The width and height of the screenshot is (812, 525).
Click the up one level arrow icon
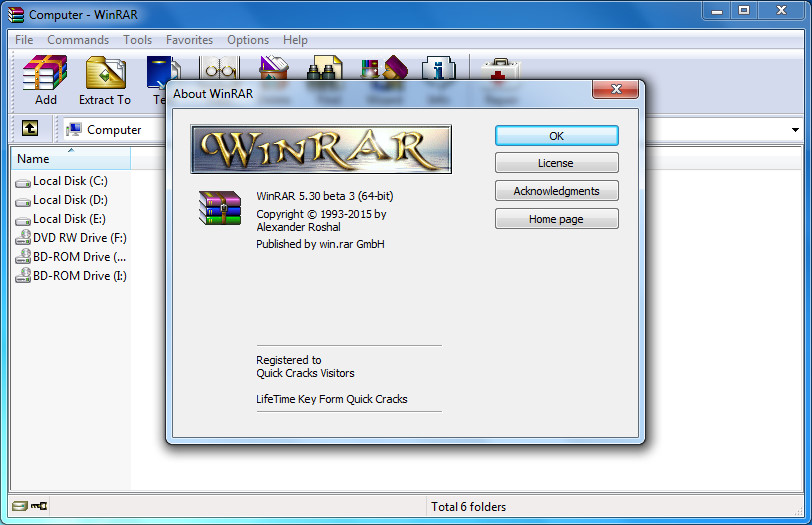click(x=30, y=128)
